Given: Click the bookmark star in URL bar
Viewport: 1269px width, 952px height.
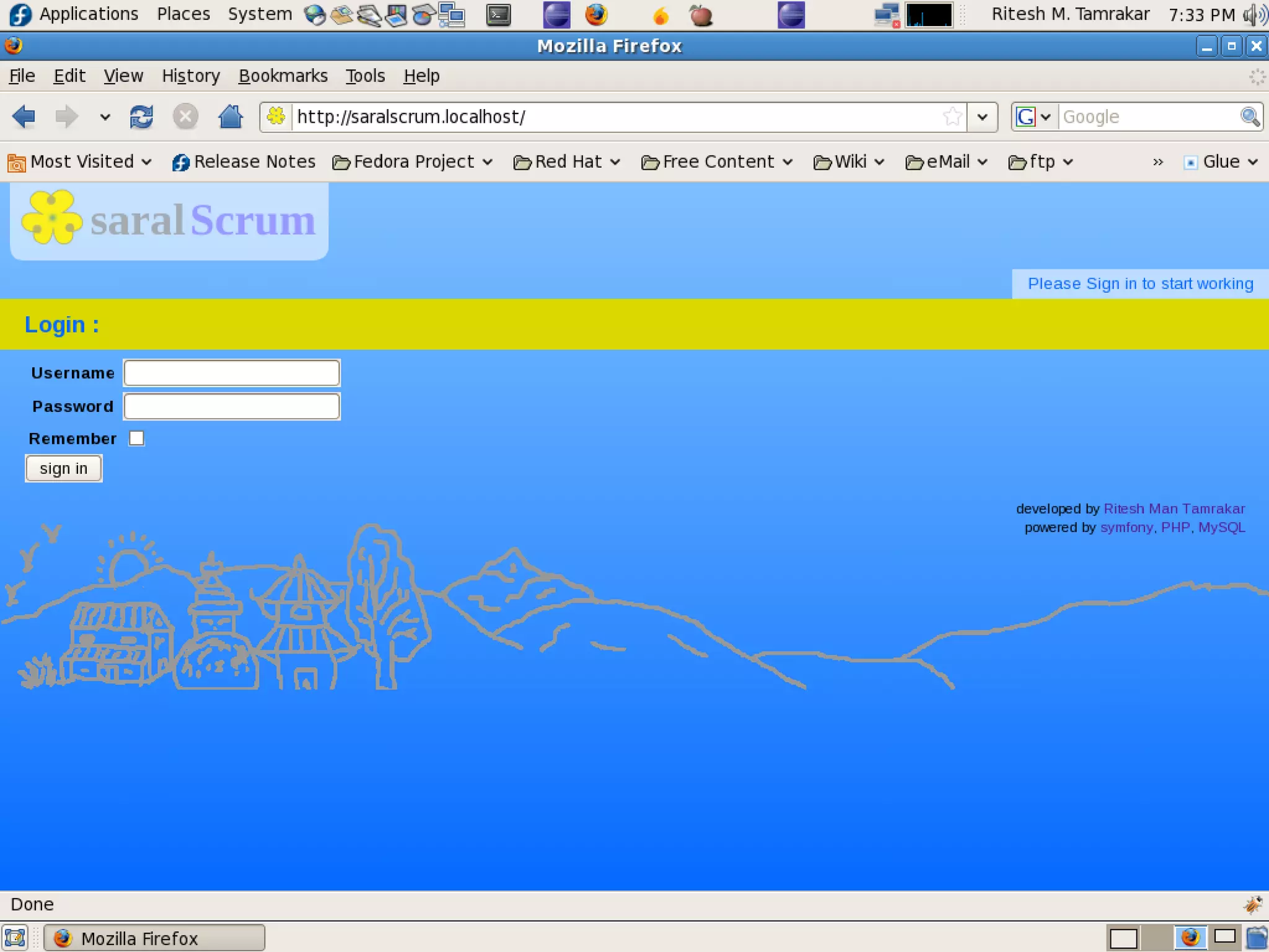Looking at the screenshot, I should click(x=952, y=116).
